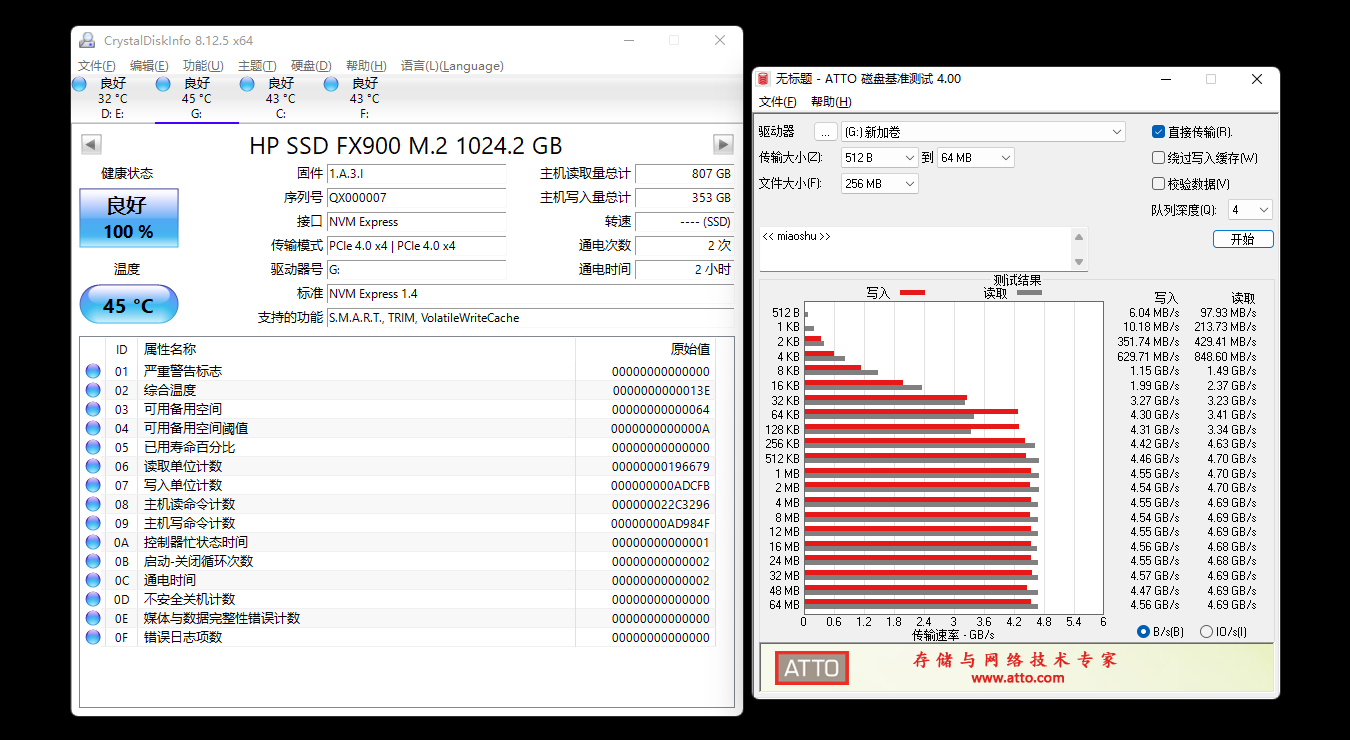Click status orb for attribute 0A 控制器忙状态时间

coord(93,542)
